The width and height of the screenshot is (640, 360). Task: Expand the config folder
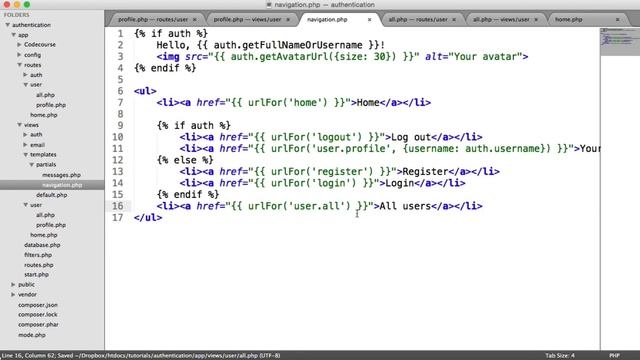[19, 55]
